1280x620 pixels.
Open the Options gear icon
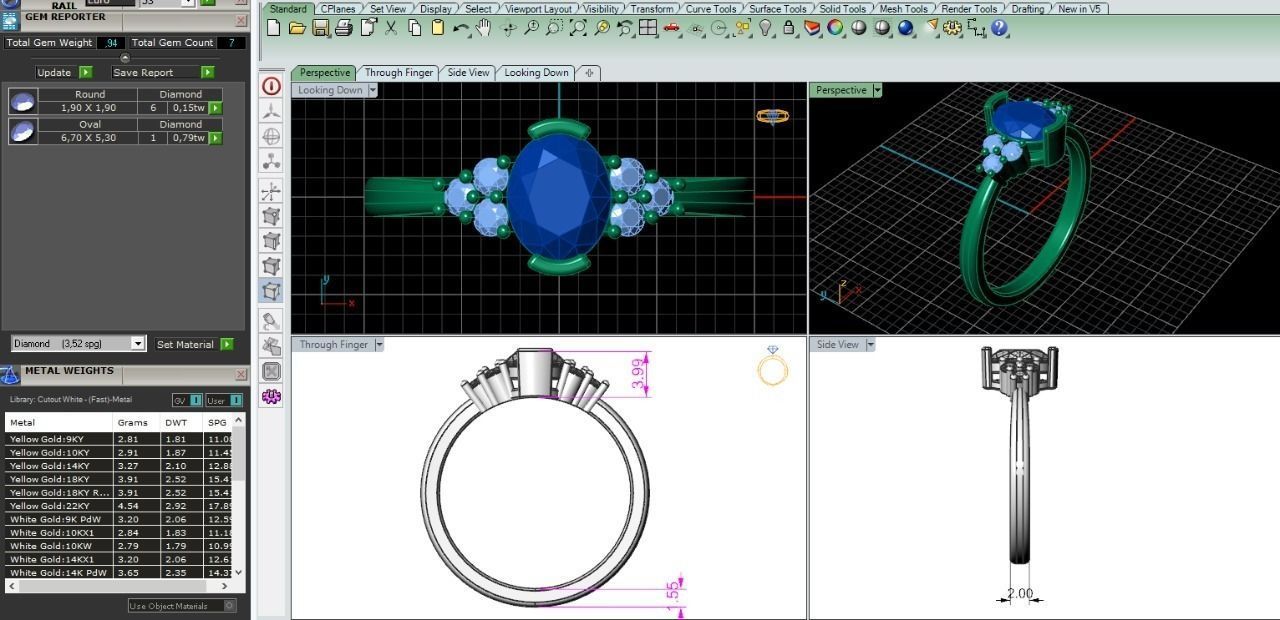pyautogui.click(x=952, y=28)
